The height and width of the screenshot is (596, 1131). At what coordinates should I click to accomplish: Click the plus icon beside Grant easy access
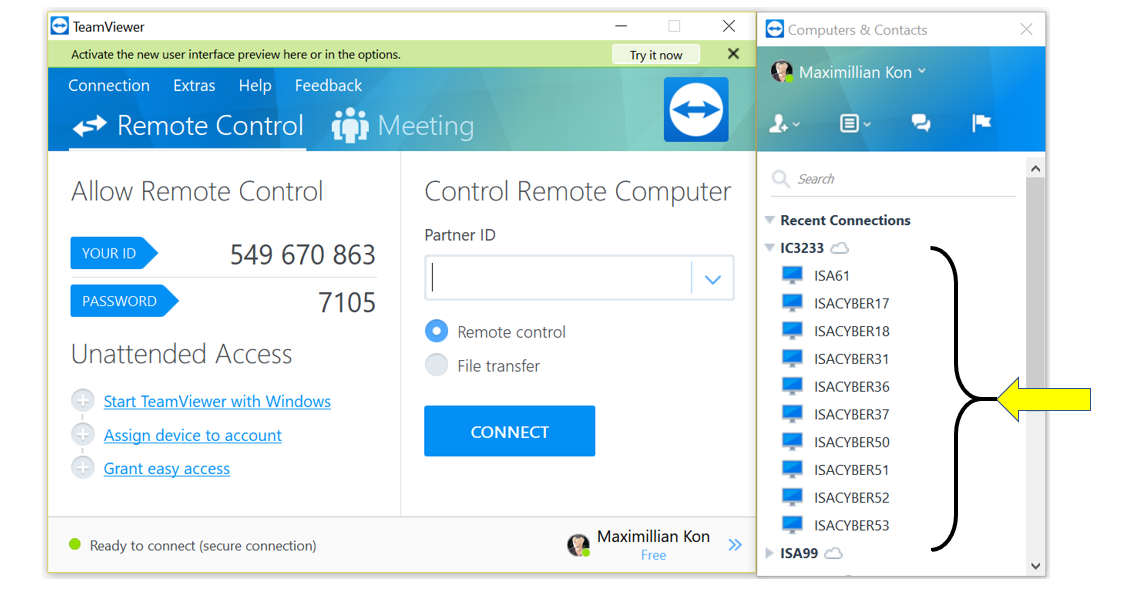(82, 468)
